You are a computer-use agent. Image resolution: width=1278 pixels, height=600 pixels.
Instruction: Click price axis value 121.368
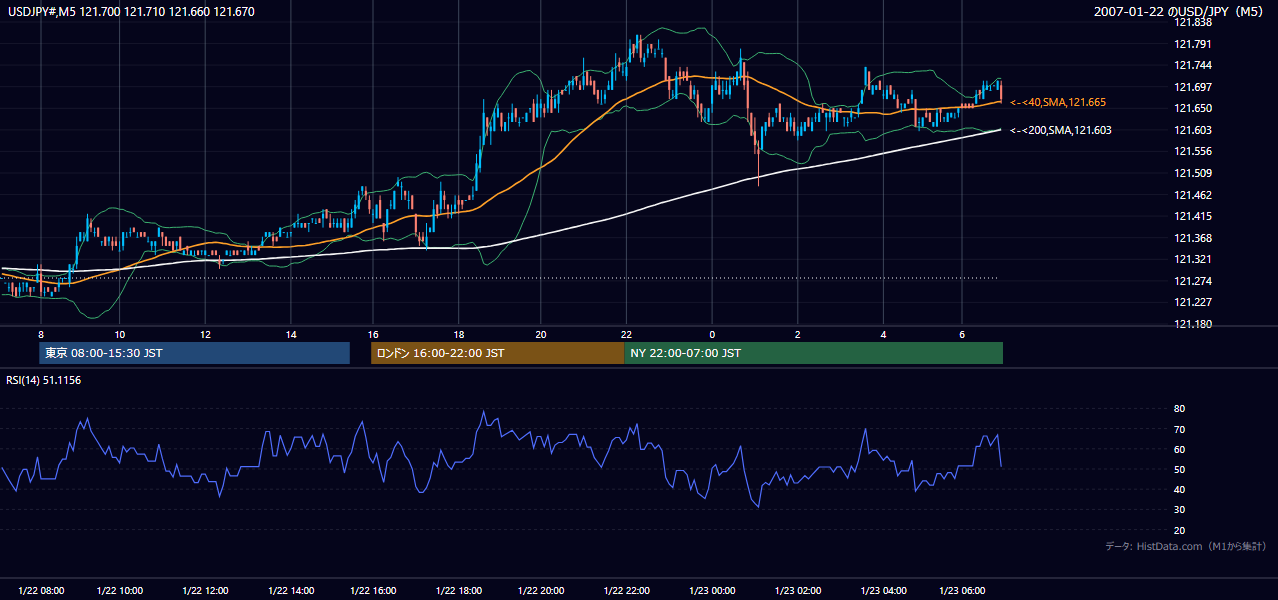(1193, 238)
